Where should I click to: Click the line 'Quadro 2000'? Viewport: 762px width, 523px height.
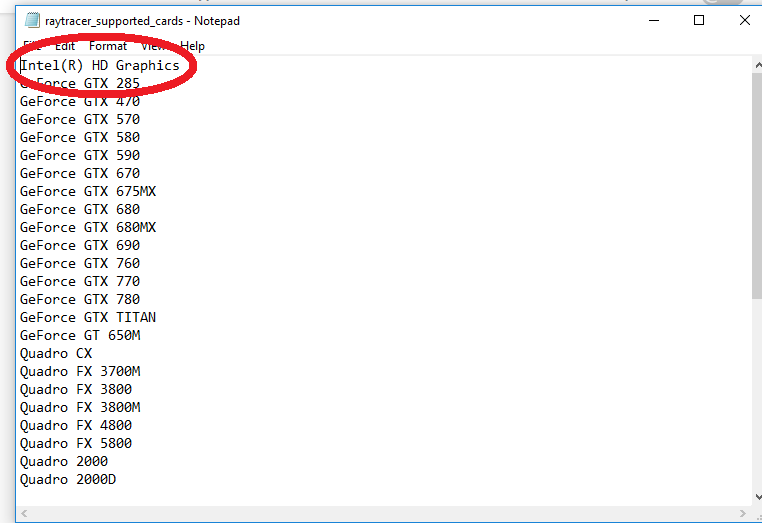pyautogui.click(x=64, y=461)
